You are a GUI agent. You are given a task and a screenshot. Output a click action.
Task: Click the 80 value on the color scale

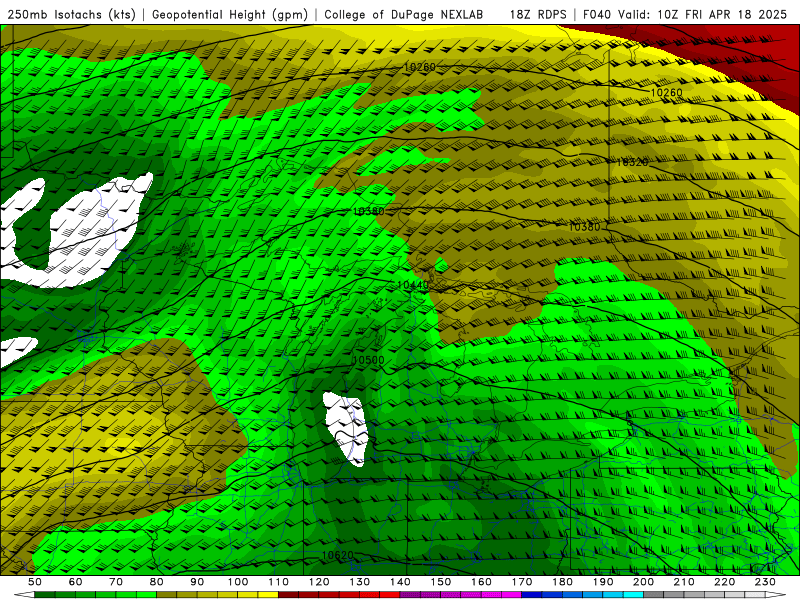157,582
